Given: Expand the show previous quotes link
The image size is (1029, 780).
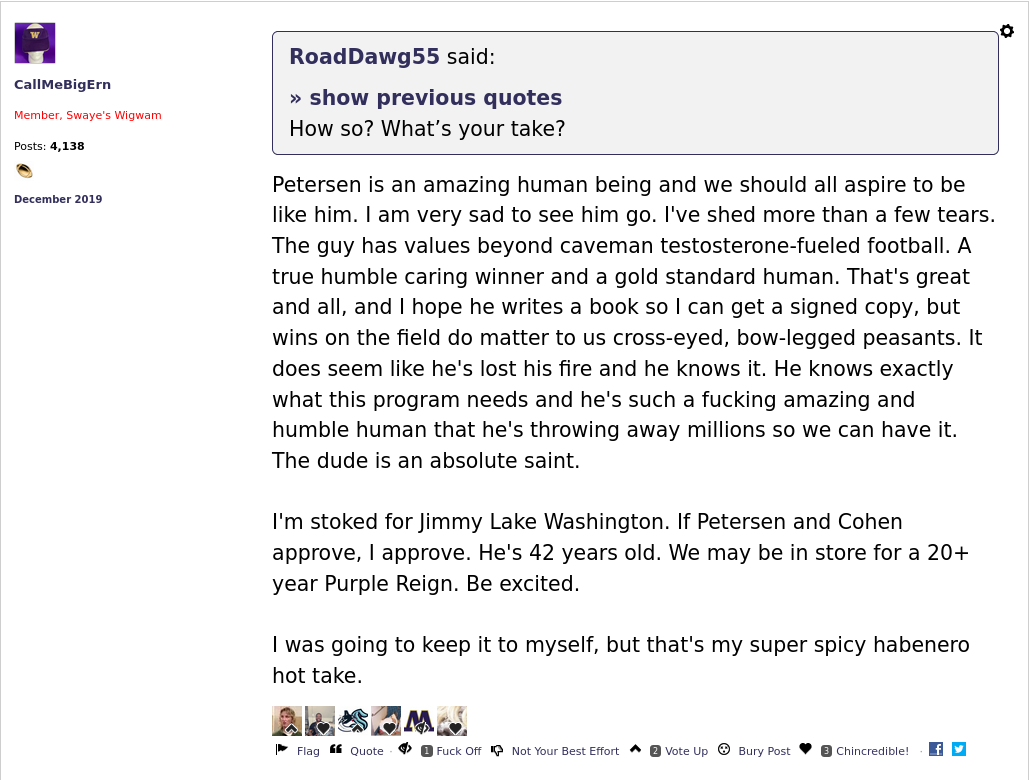Looking at the screenshot, I should pyautogui.click(x=425, y=98).
